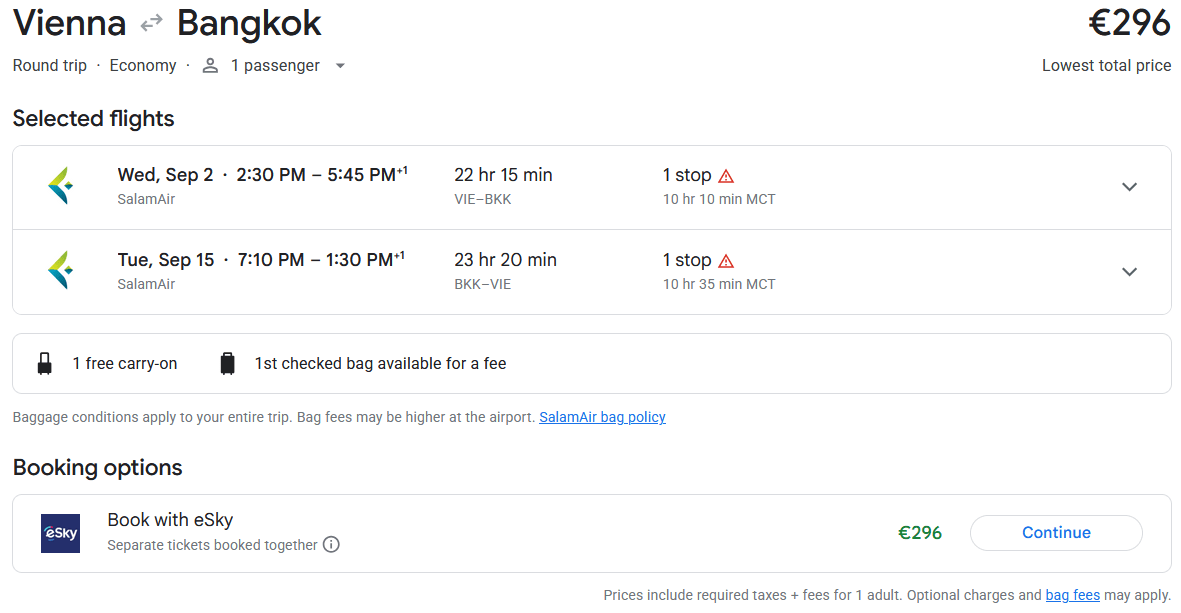Click the Vienna city name in heading
The width and height of the screenshot is (1181, 613).
pos(69,23)
